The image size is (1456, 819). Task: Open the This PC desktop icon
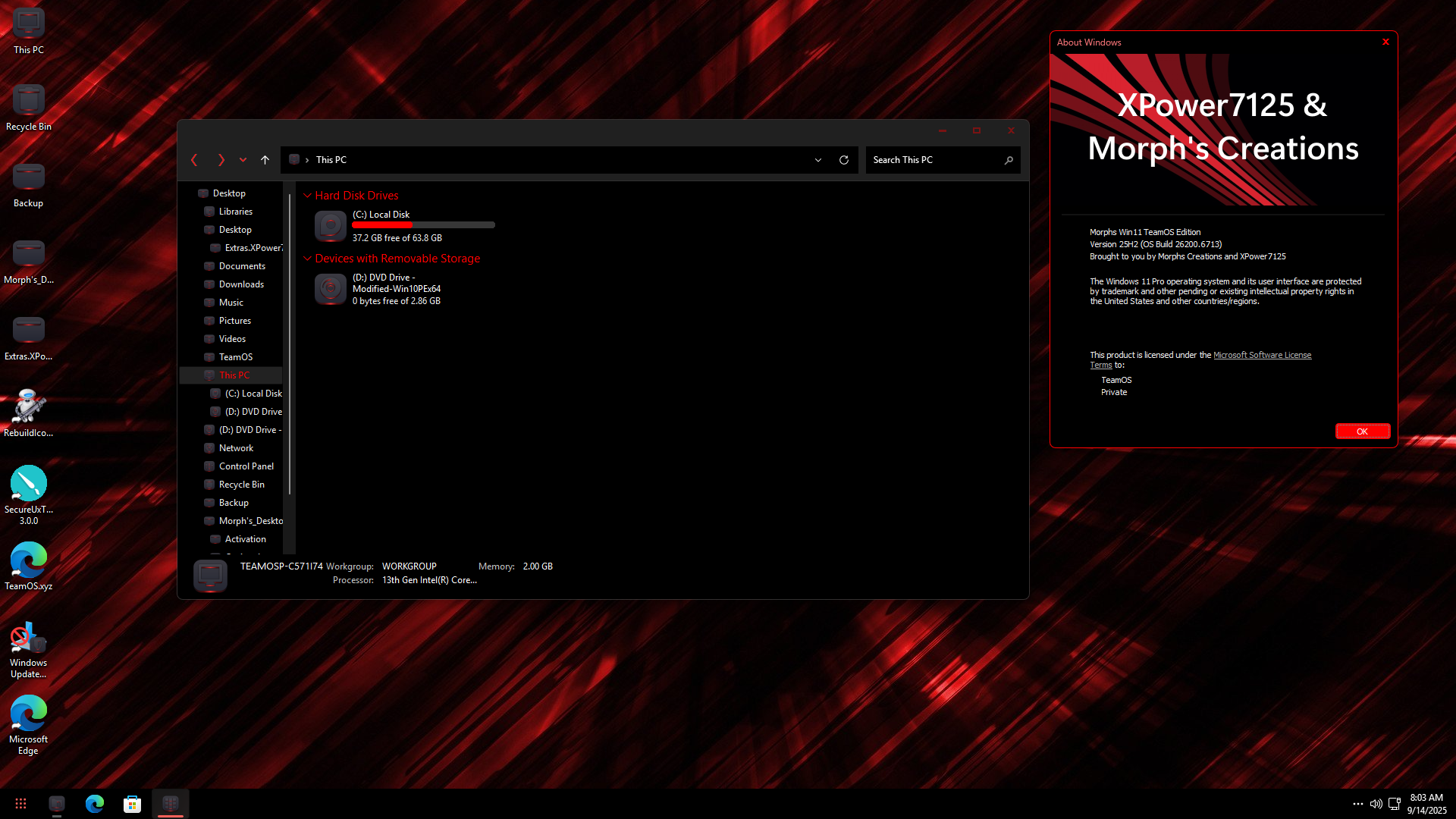pyautogui.click(x=28, y=31)
